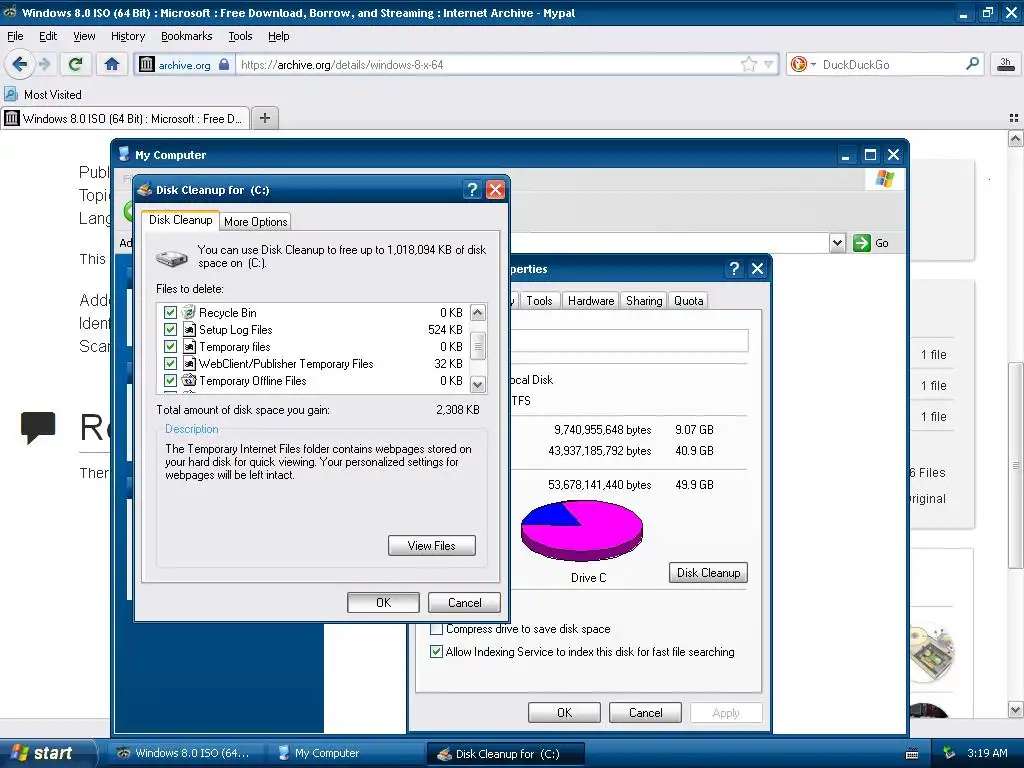The image size is (1024, 768).
Task: Switch to Quota tab in Properties
Action: coord(688,300)
